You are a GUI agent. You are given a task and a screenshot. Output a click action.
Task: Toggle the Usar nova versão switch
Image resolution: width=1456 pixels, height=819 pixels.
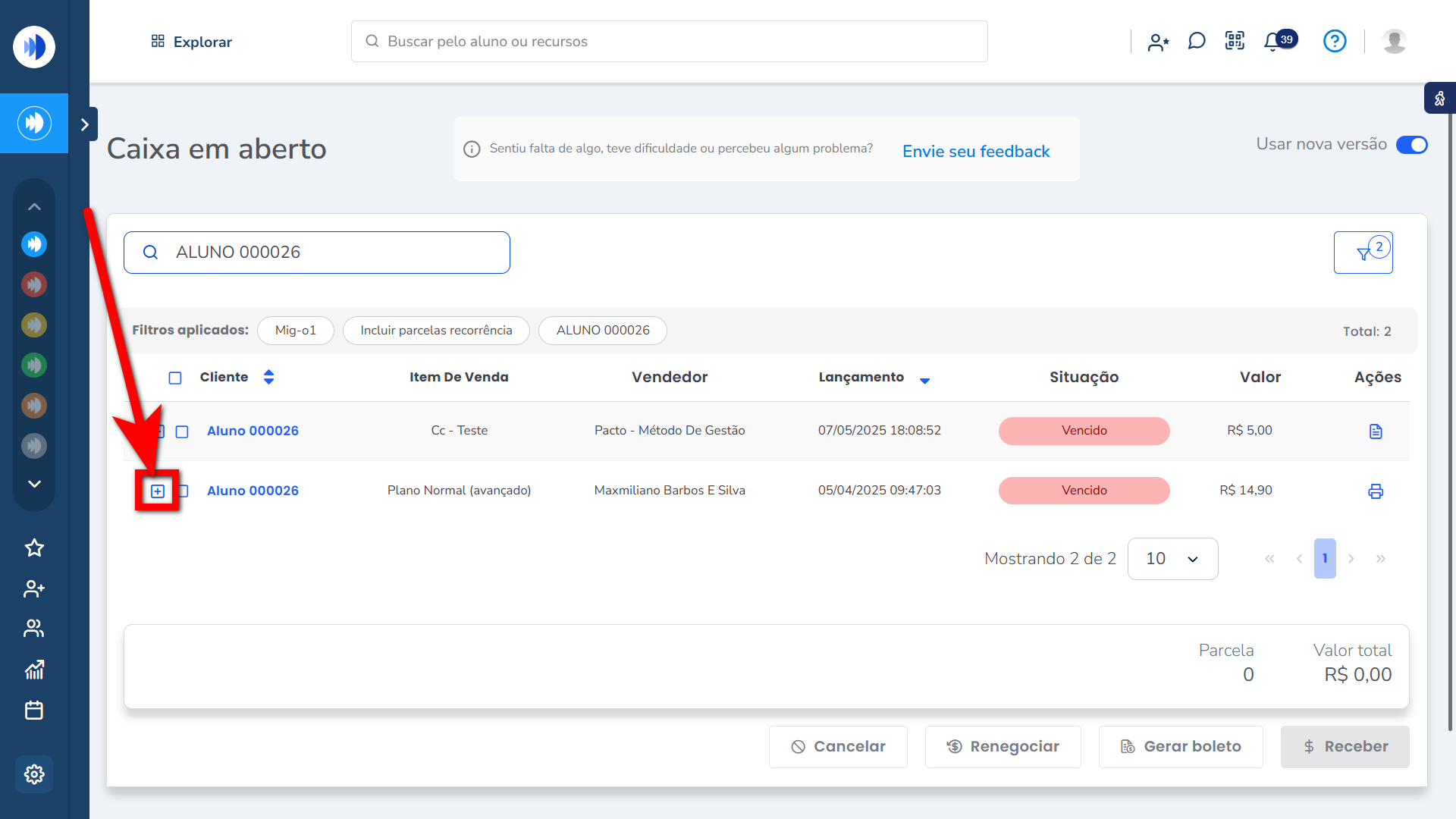click(1412, 145)
